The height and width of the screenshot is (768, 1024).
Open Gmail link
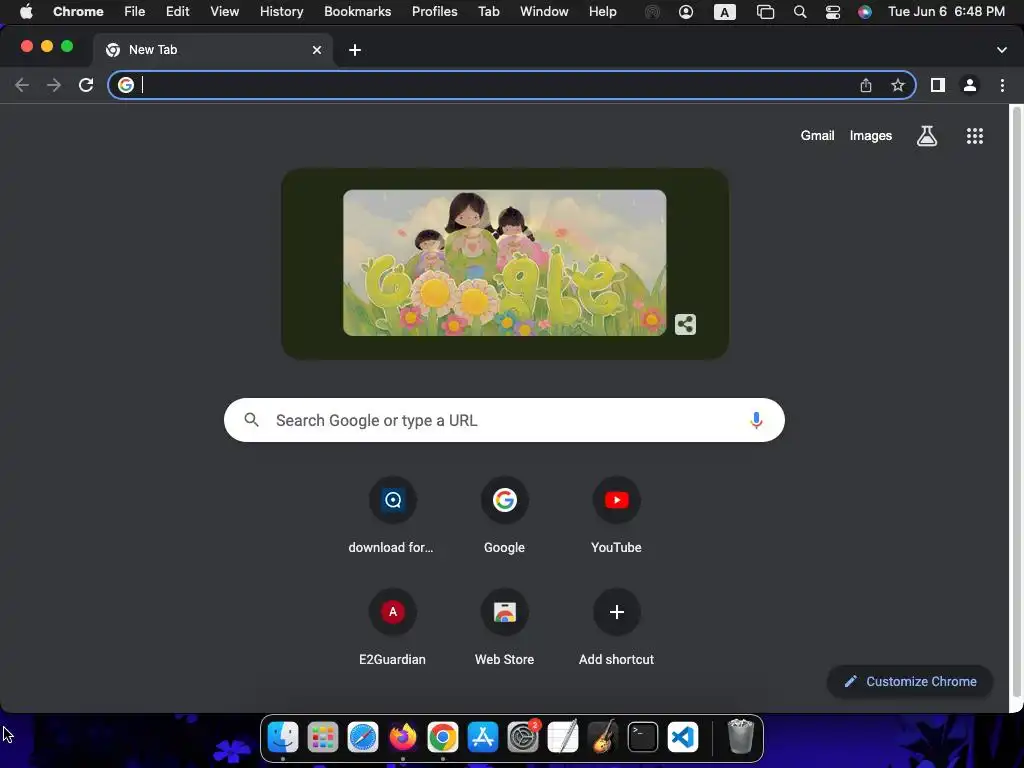tap(818, 135)
